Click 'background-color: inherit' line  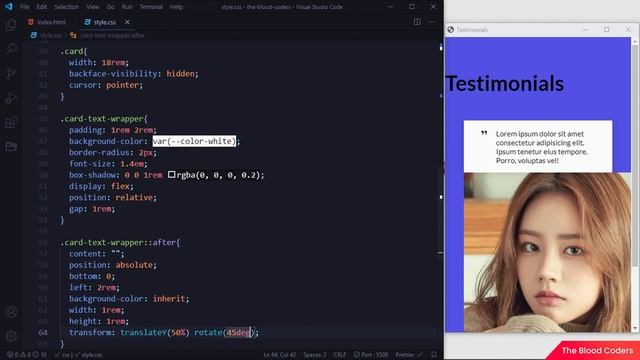[129, 299]
